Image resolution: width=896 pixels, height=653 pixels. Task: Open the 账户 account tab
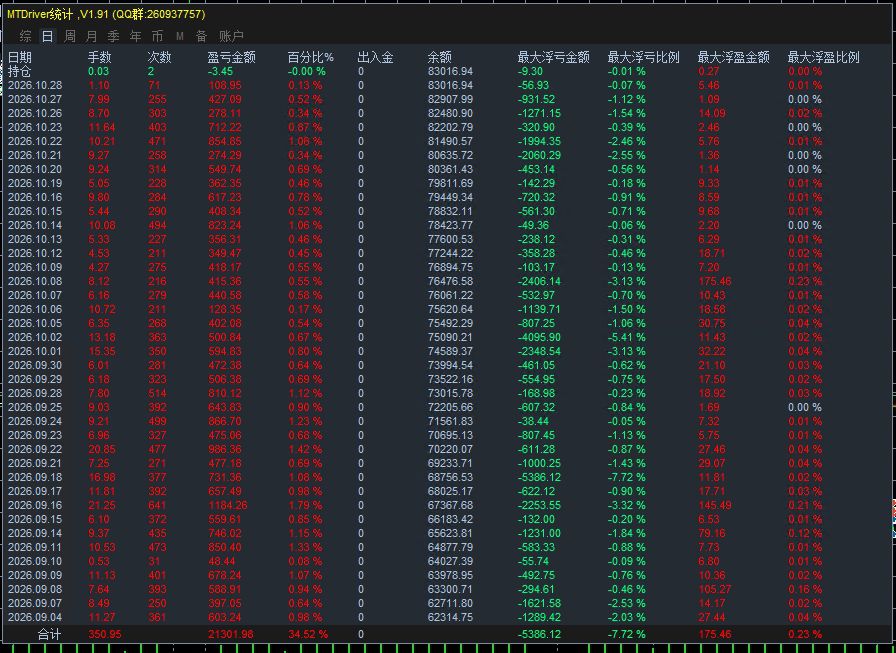[x=231, y=37]
